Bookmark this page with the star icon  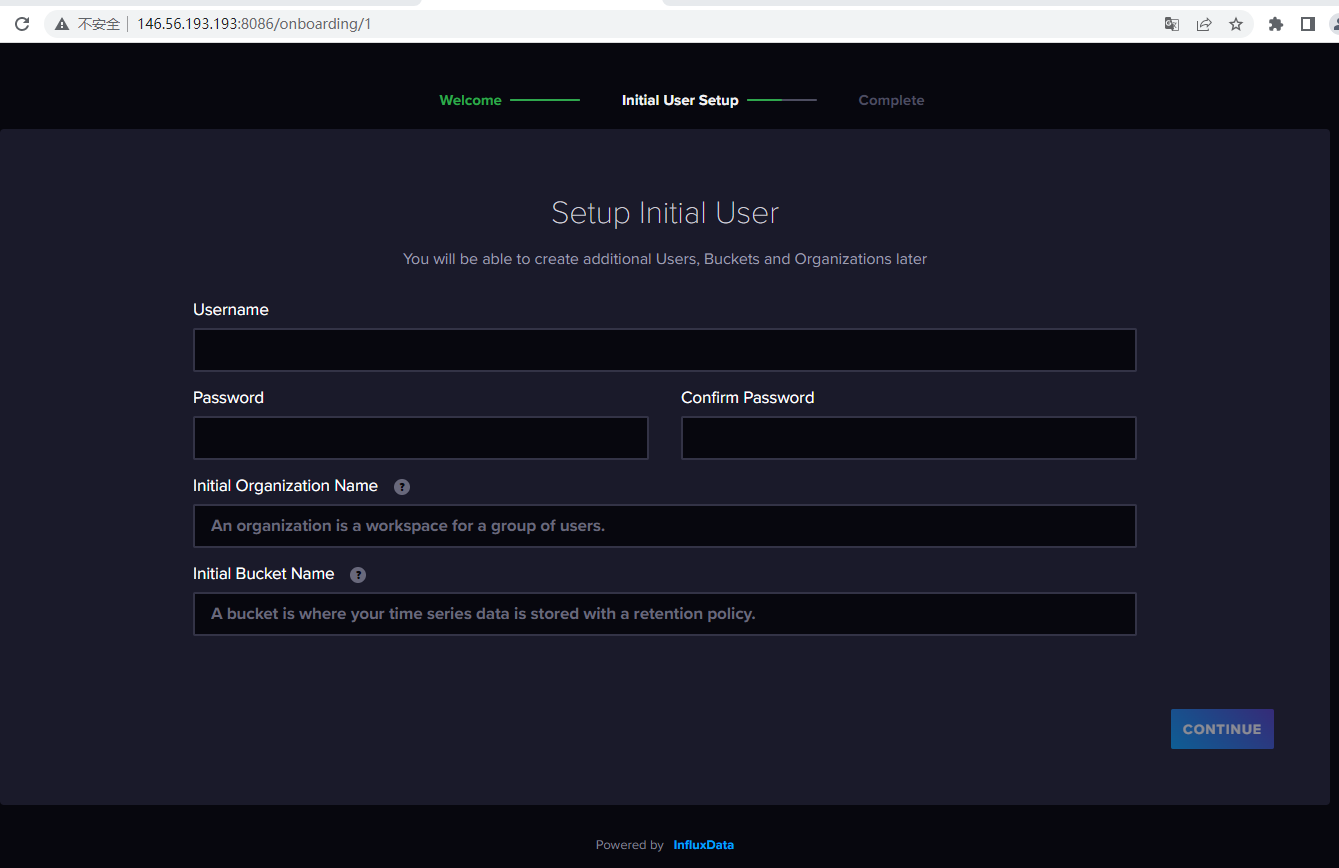(1236, 24)
